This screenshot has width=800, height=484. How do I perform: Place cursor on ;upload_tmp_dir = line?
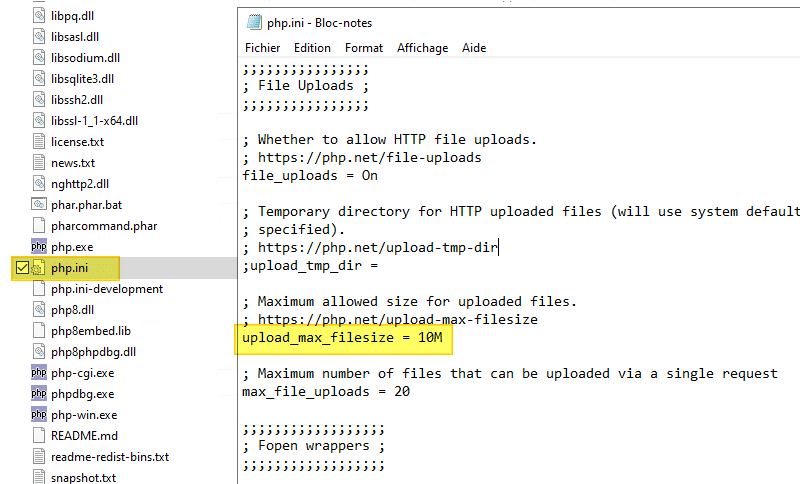pos(310,266)
